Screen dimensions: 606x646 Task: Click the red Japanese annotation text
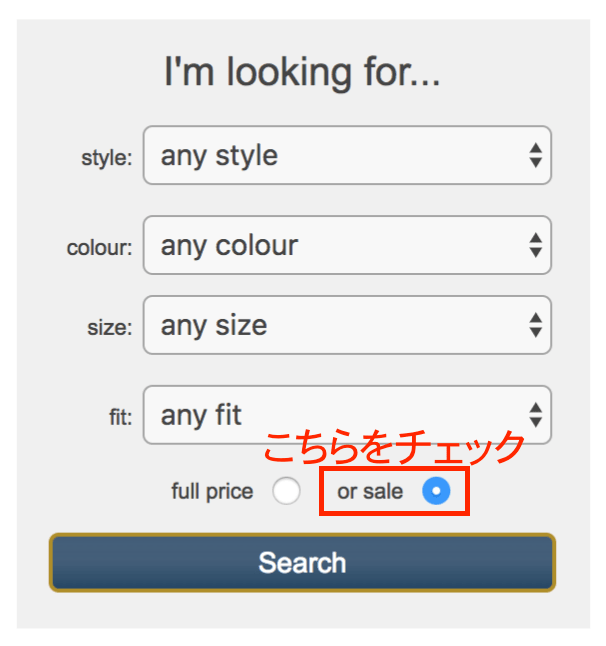point(393,447)
